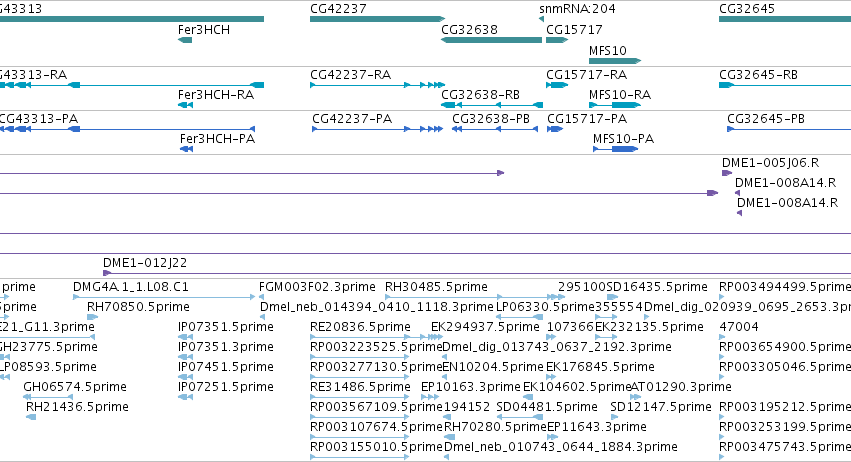Select the SD16435.5prime EST label

[657, 287]
